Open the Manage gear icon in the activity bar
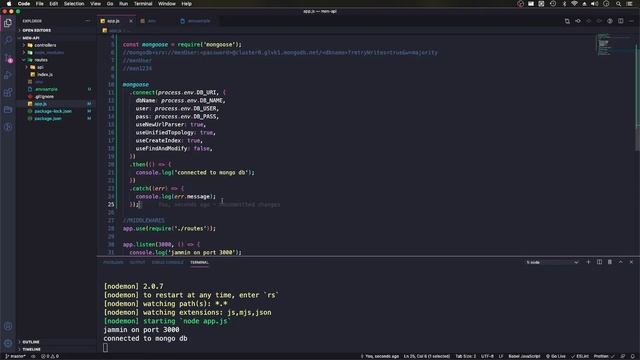Screen dimensions: 640x360 point(8,343)
